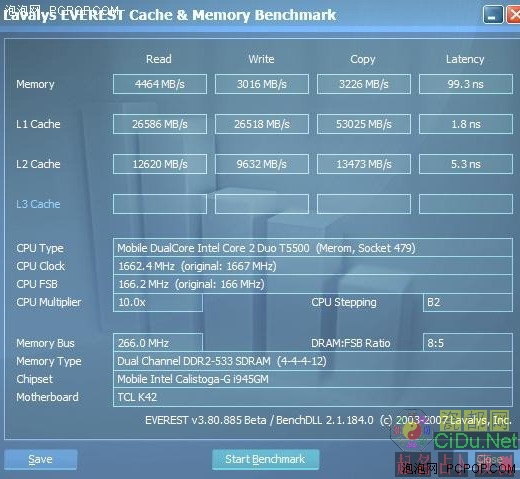Image resolution: width=520 pixels, height=479 pixels.
Task: Click L2 Cache Latency 5.3 ns
Action: (466, 164)
